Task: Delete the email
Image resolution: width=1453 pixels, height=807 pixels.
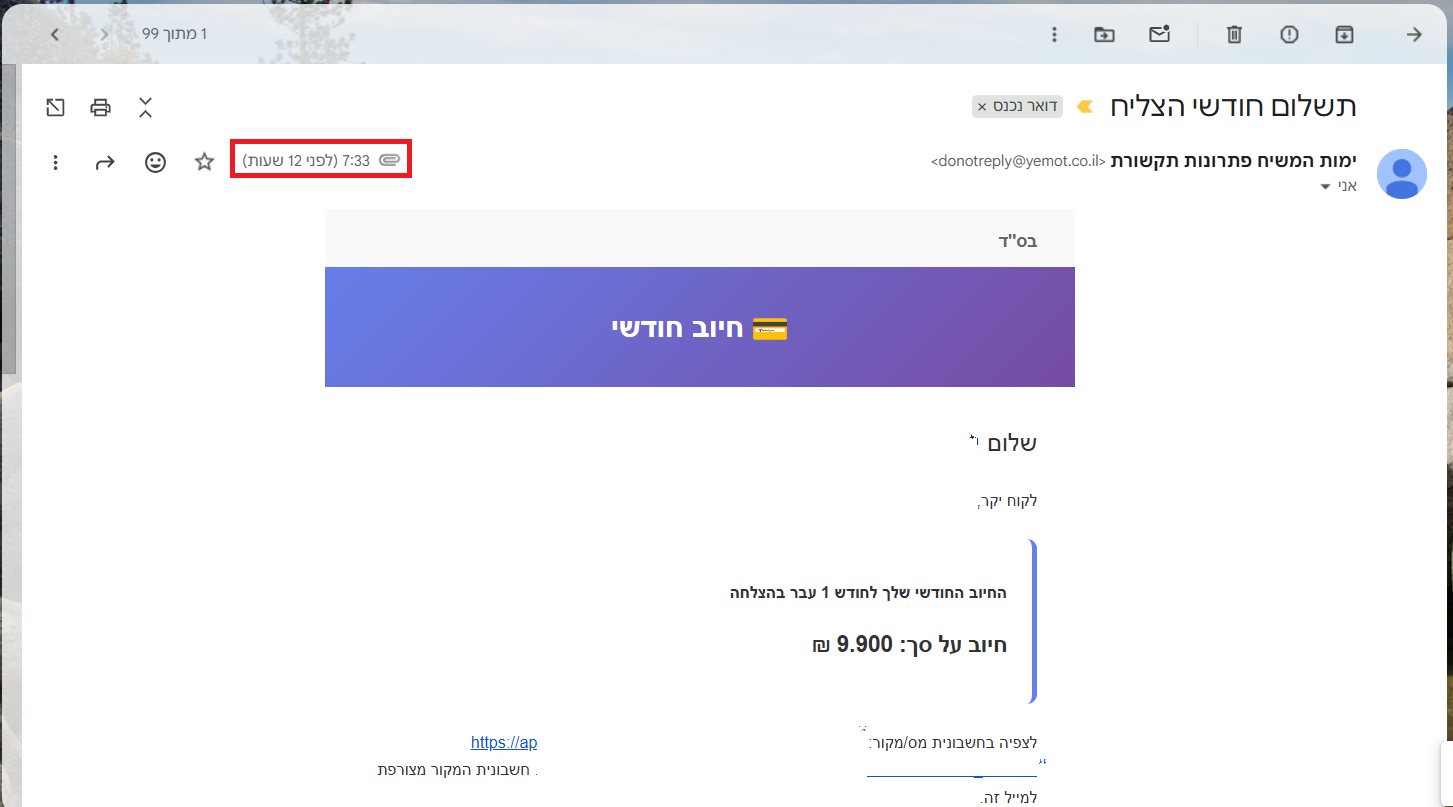Action: pyautogui.click(x=1233, y=34)
